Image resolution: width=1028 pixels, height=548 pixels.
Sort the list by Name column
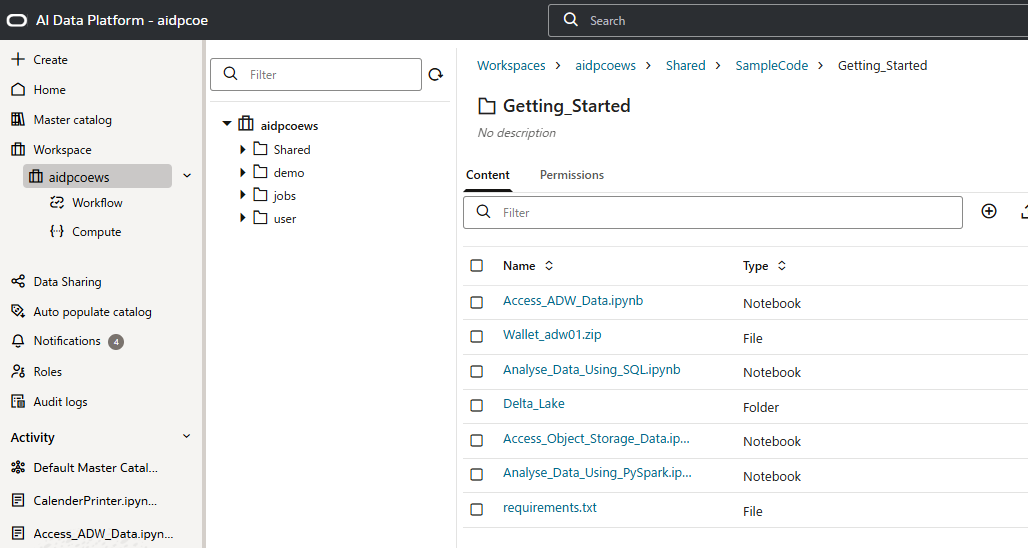pos(548,266)
